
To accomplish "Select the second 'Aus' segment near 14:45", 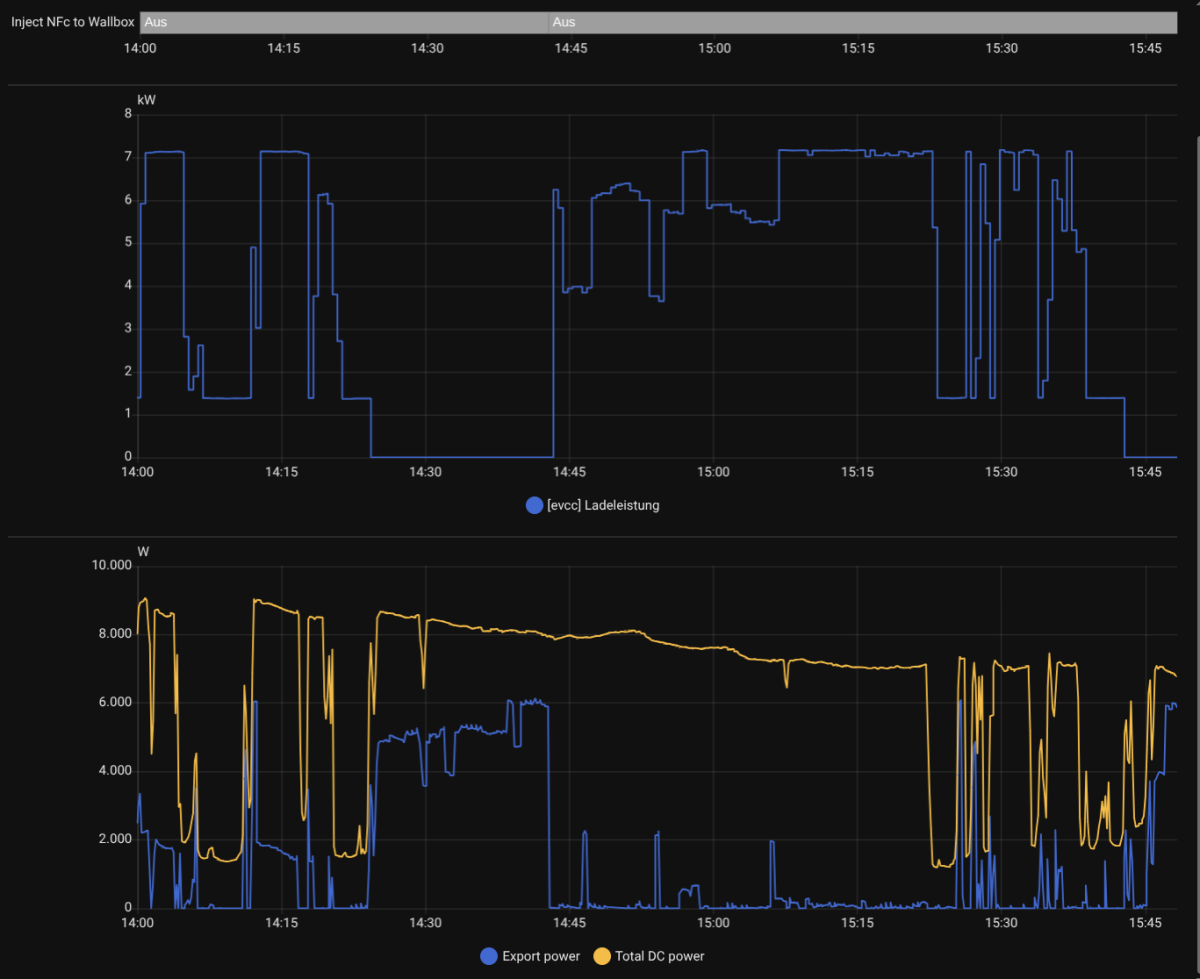I will coord(862,22).
